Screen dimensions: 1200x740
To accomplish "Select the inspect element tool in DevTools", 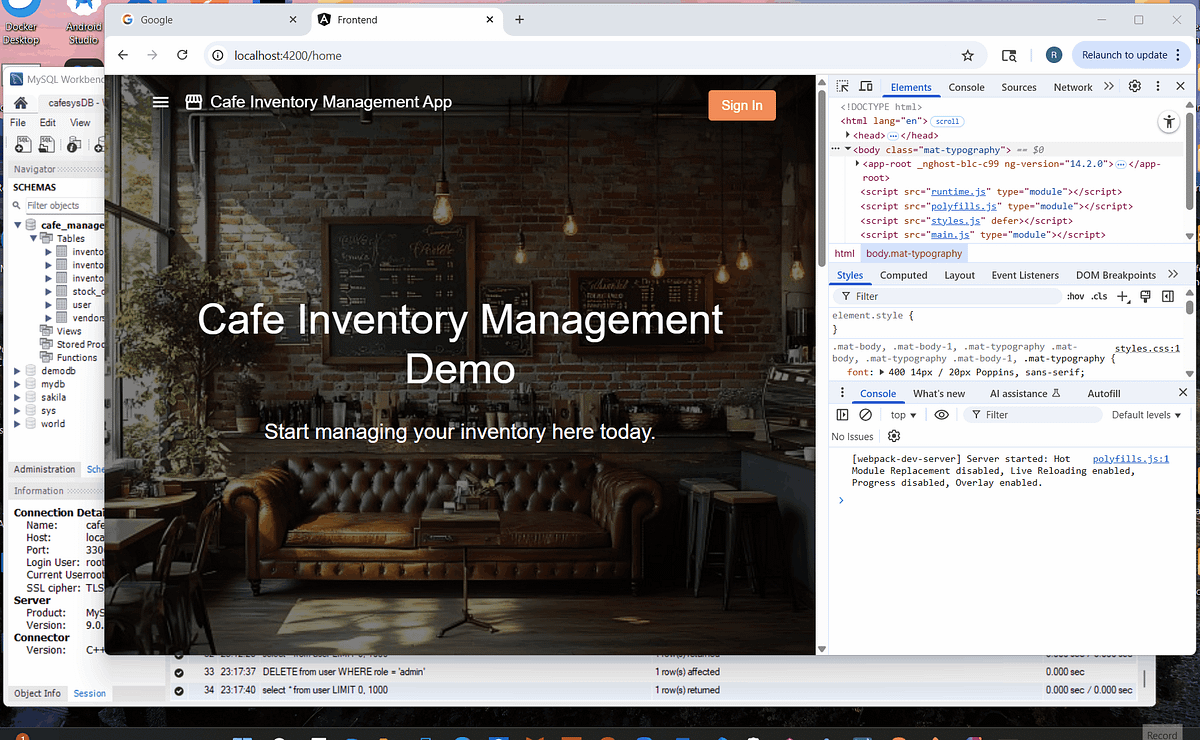I will [x=843, y=87].
